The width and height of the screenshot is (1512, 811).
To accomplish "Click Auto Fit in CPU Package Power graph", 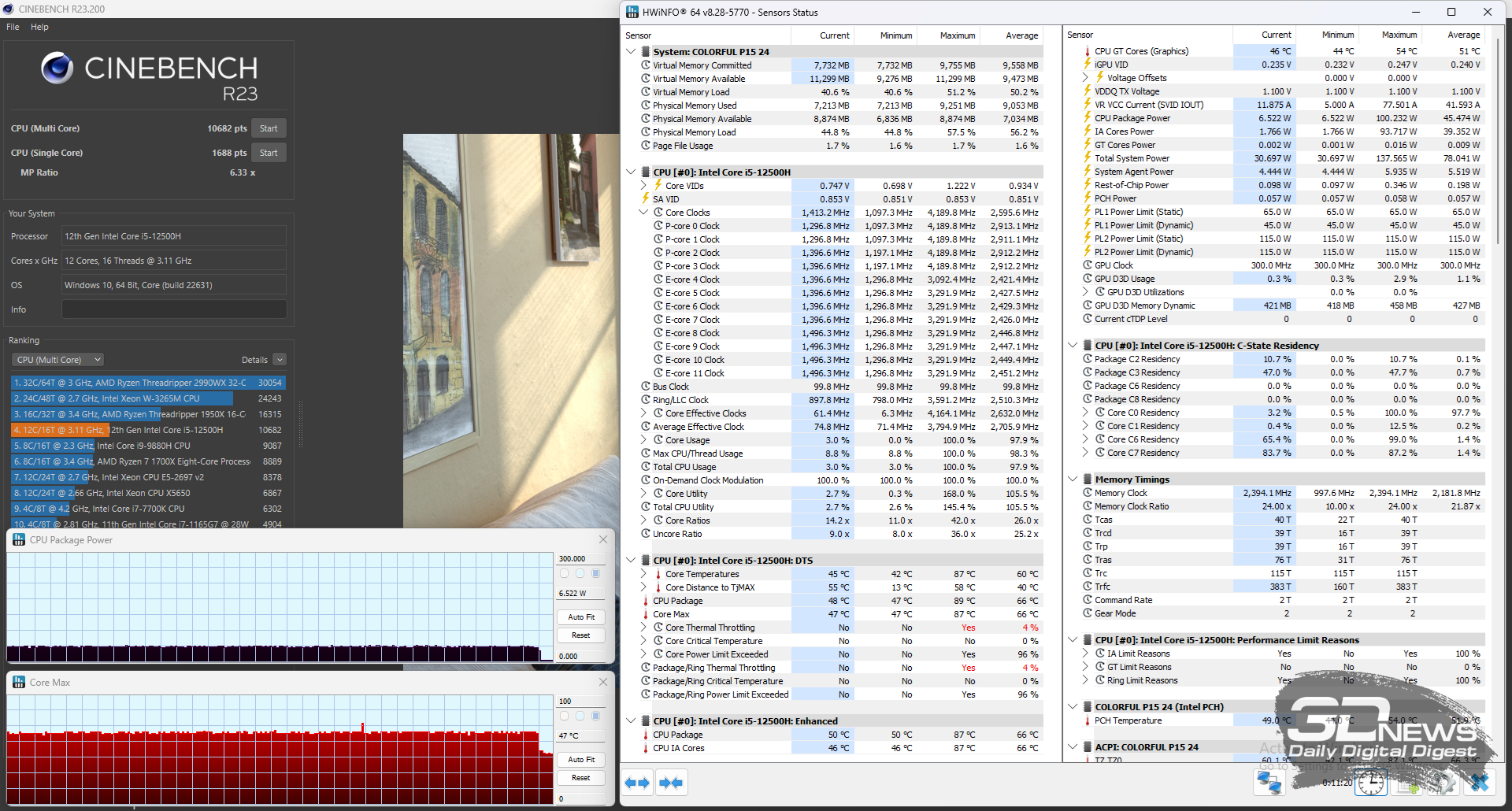I will coord(581,617).
